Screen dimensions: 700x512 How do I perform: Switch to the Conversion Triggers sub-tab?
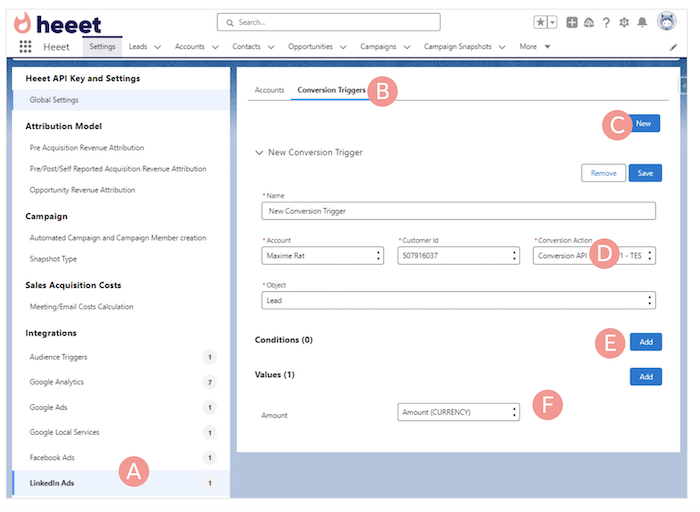coord(331,90)
